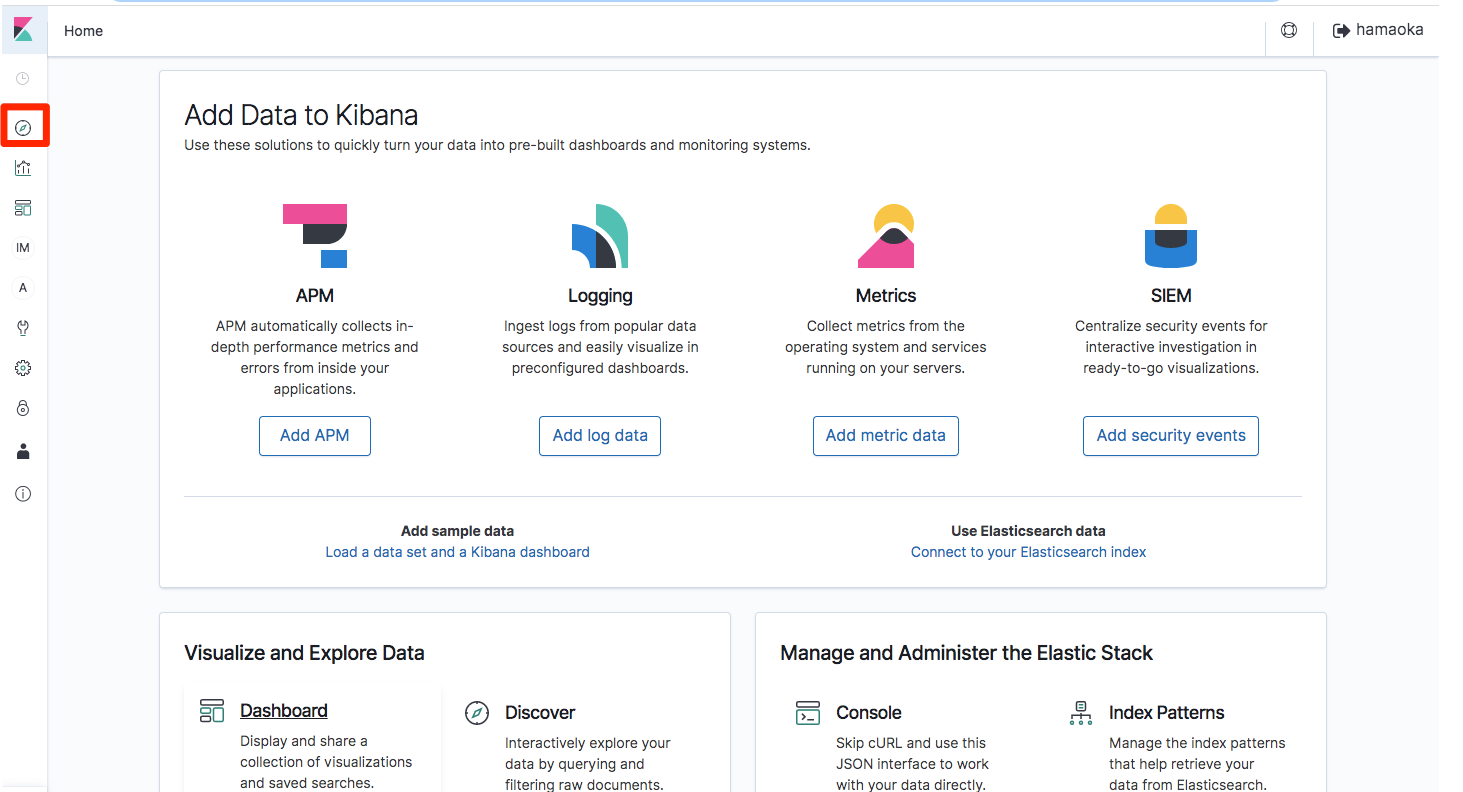Follow the Load a data set and a Kibana dashboard link

point(457,552)
